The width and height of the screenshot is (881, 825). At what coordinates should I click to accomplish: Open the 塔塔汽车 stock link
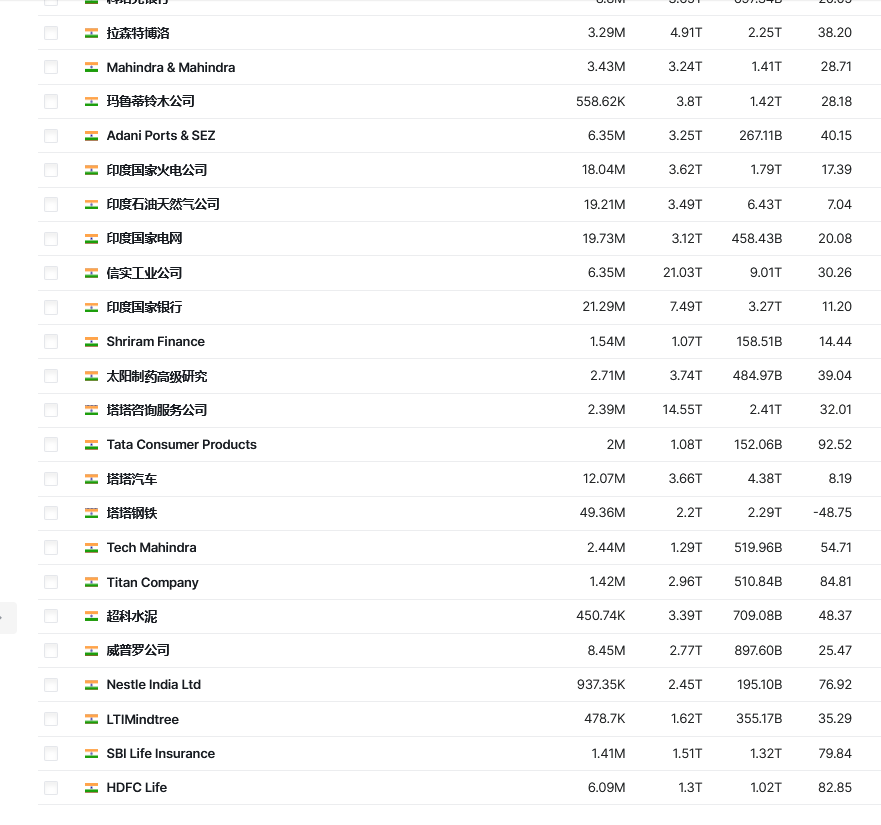(x=132, y=479)
